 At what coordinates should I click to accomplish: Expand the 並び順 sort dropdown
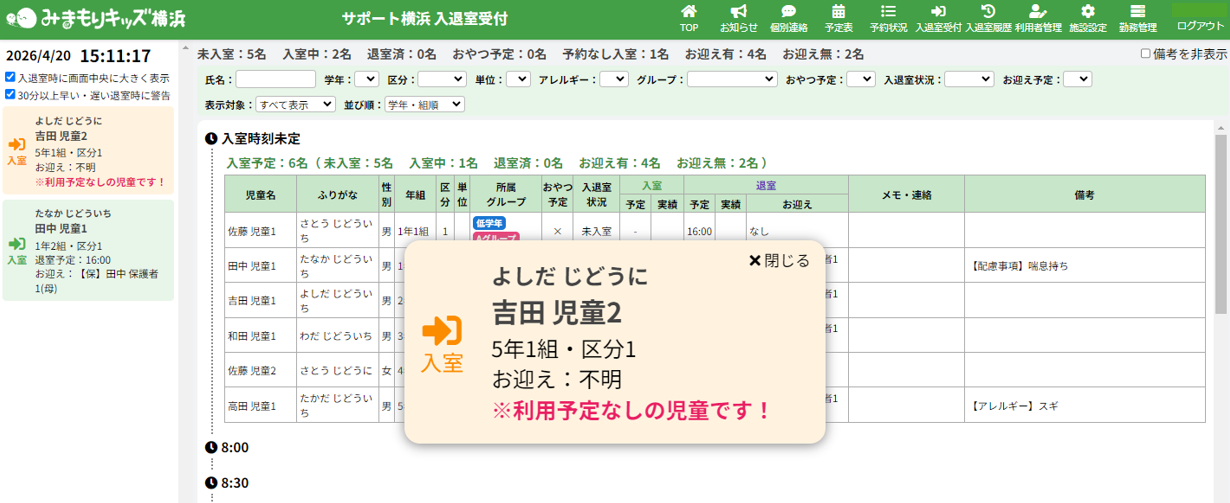pos(425,104)
